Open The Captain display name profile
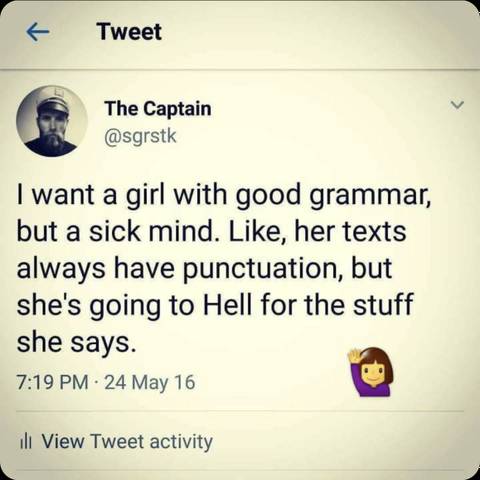Image resolution: width=480 pixels, height=480 pixels. click(x=158, y=109)
